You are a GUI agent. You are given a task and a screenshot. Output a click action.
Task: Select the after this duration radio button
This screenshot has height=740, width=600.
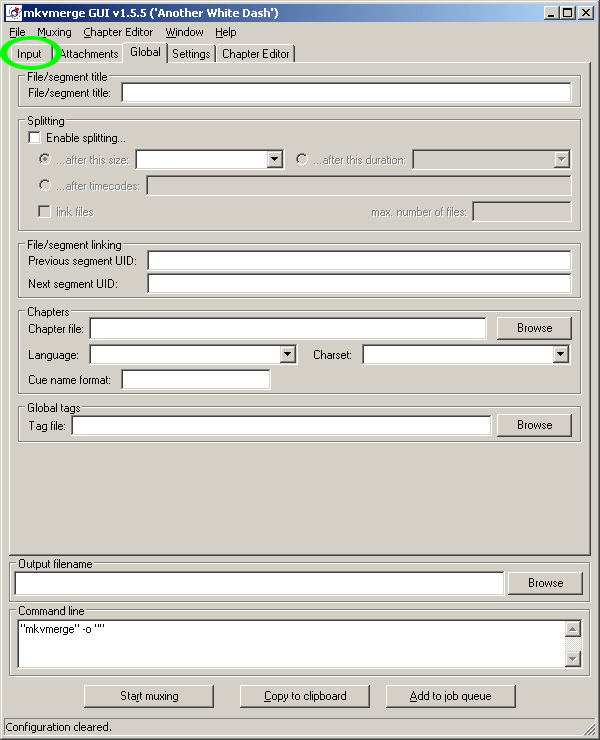coord(302,160)
